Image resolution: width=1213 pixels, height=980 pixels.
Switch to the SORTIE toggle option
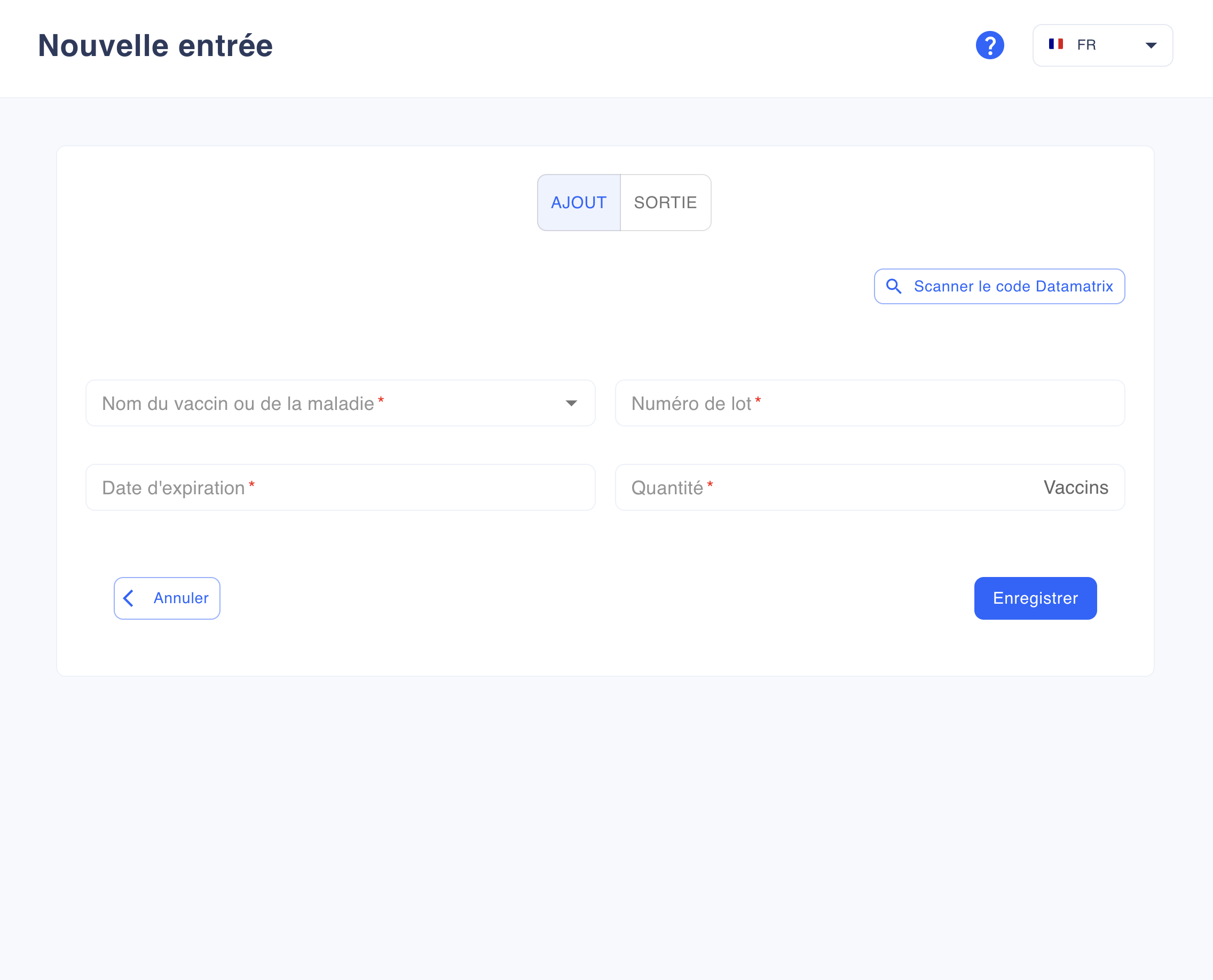pyautogui.click(x=665, y=203)
